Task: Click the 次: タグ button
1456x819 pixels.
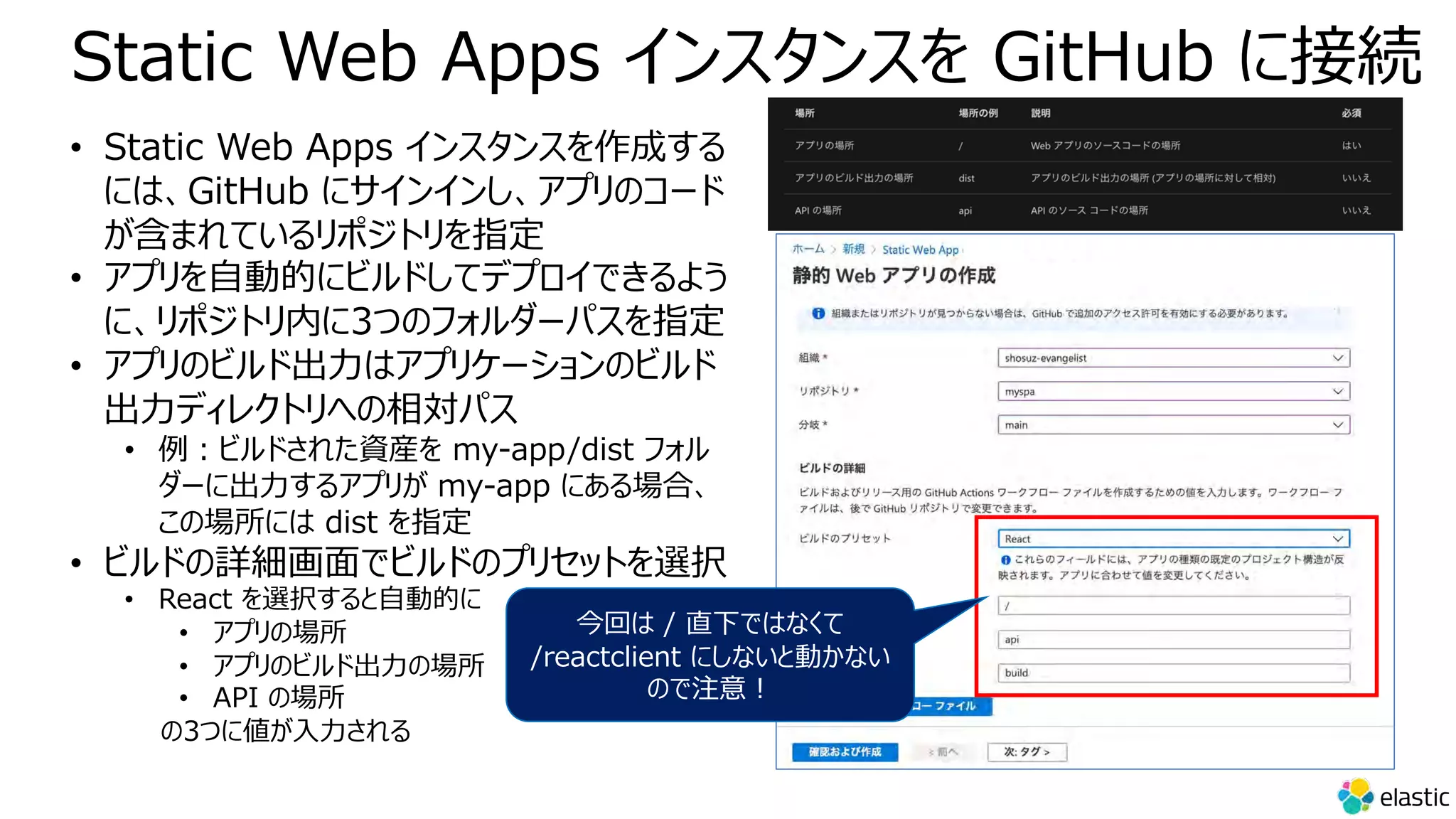Action: click(x=1027, y=751)
